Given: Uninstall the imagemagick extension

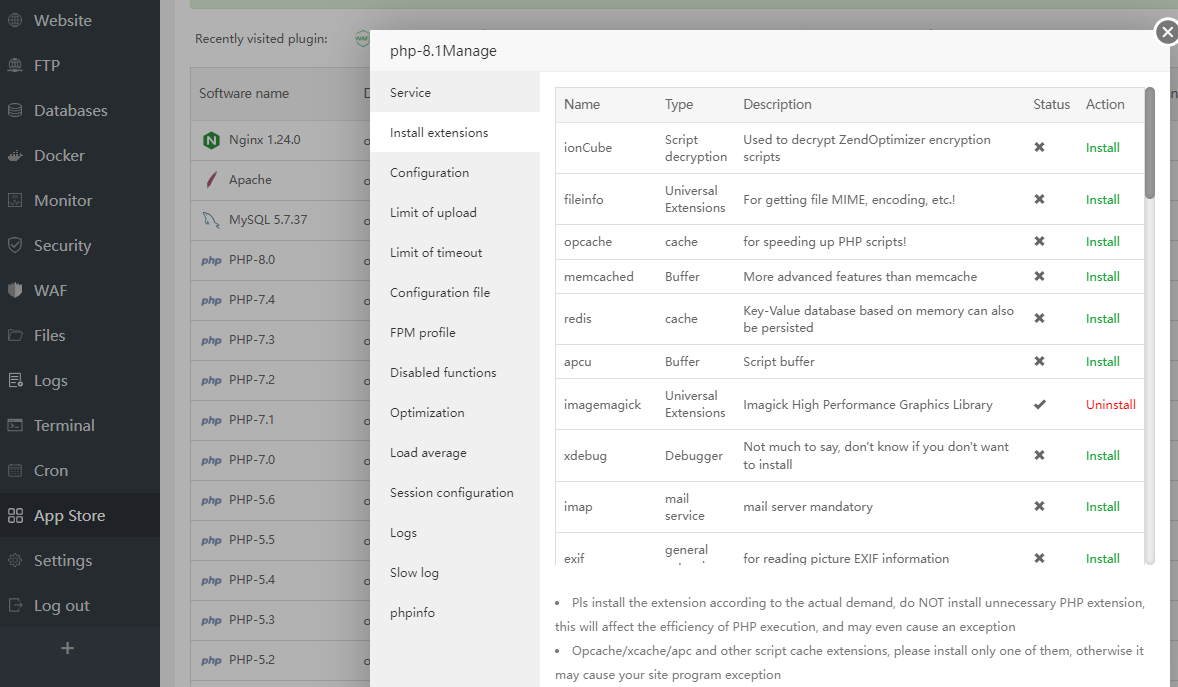Looking at the screenshot, I should click(x=1110, y=405).
